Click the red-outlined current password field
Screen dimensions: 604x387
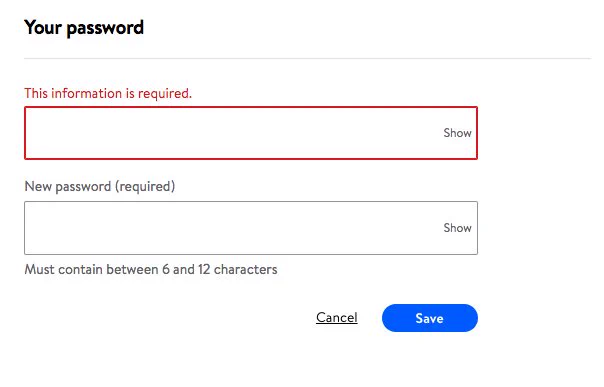pos(251,133)
